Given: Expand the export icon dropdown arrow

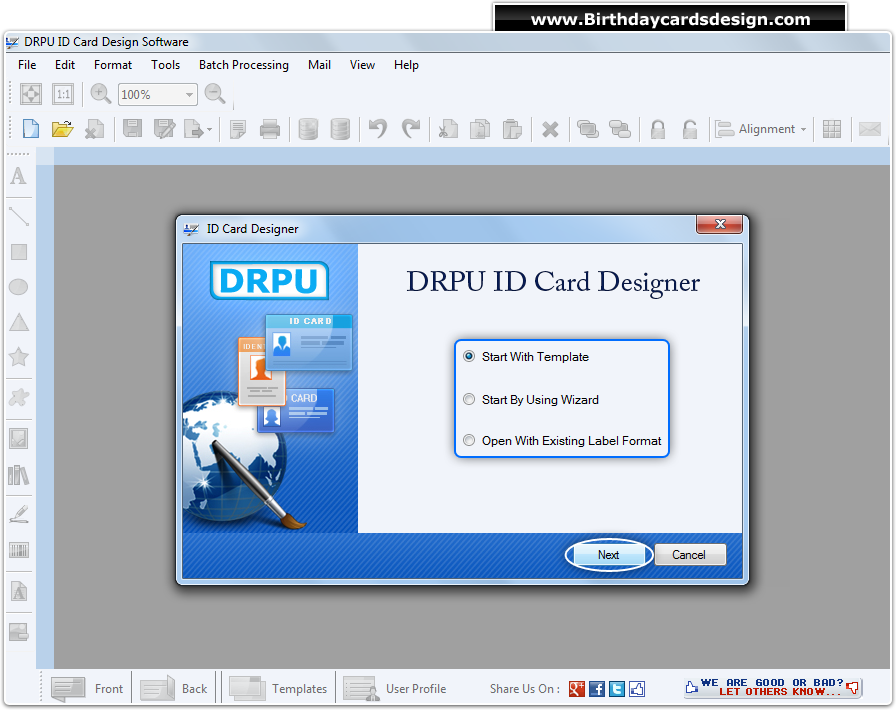Looking at the screenshot, I should pyautogui.click(x=210, y=130).
